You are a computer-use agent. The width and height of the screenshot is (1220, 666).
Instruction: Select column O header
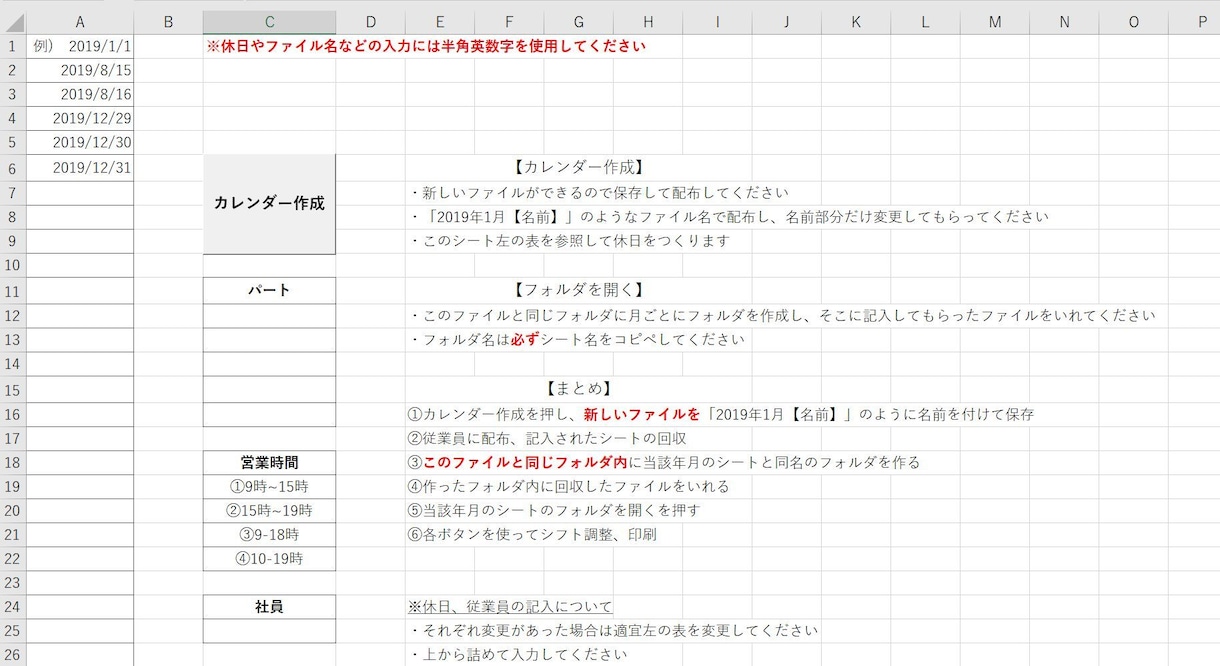[x=1133, y=22]
